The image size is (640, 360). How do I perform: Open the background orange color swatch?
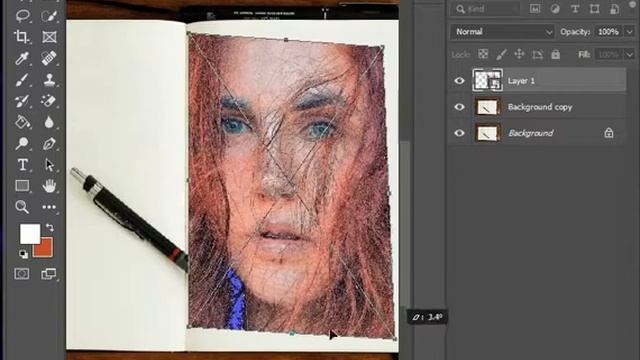(44, 248)
